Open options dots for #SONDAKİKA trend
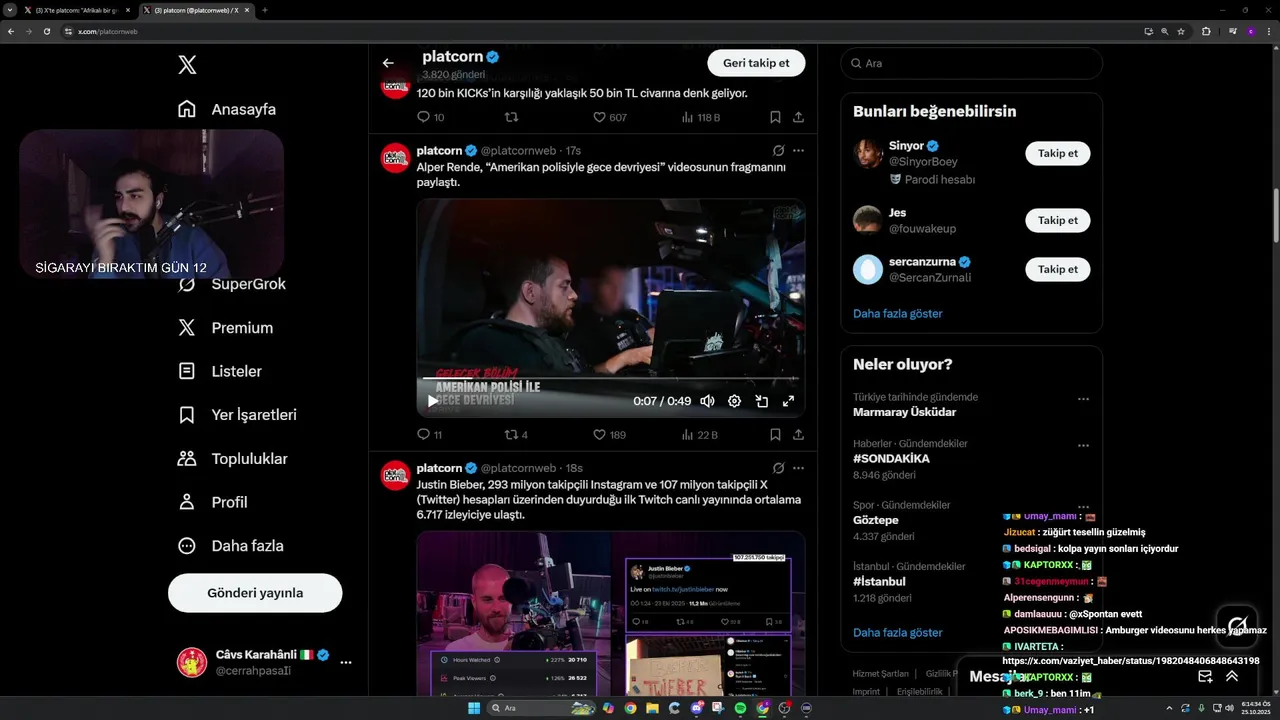 click(x=1083, y=446)
